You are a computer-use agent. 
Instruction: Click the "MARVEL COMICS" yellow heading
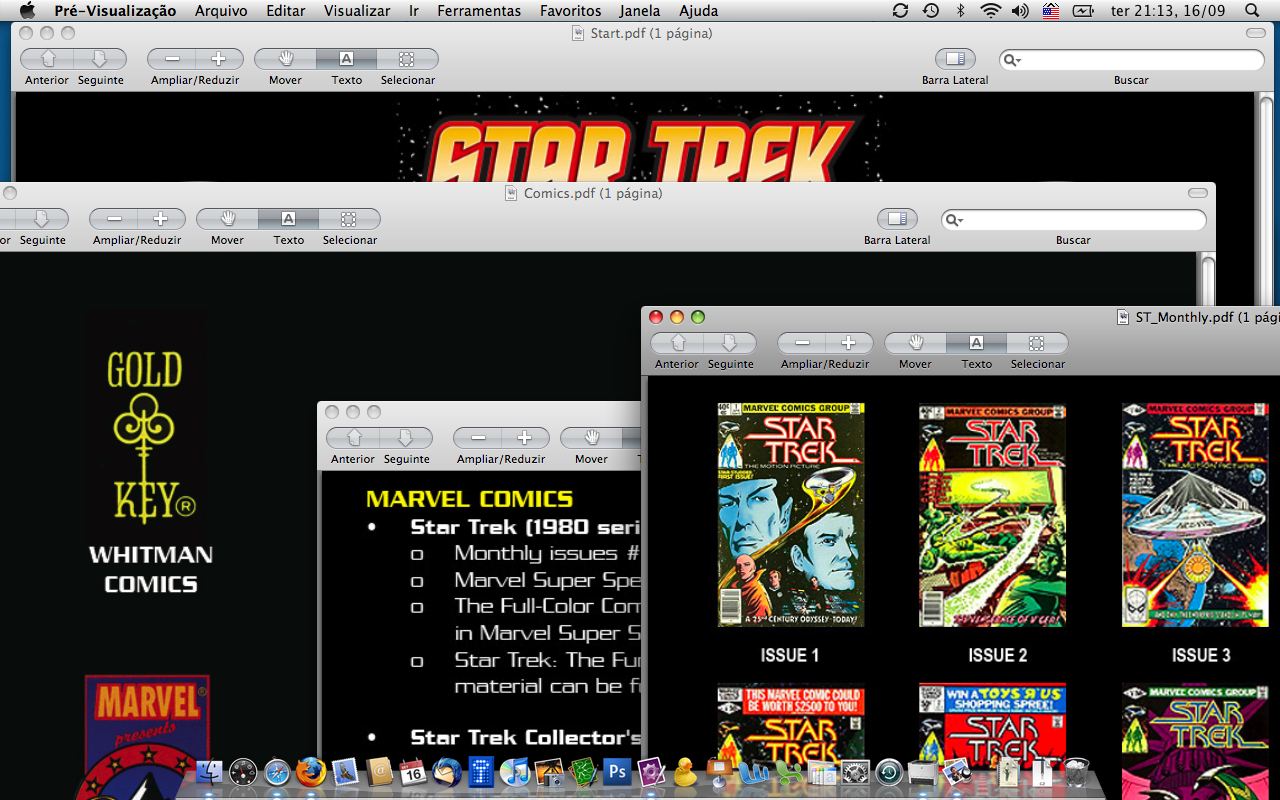[469, 499]
